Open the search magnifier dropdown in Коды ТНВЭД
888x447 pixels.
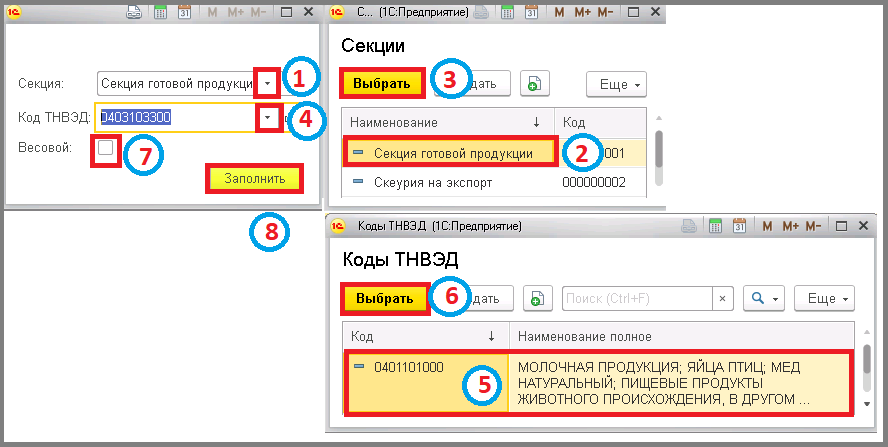pos(763,298)
